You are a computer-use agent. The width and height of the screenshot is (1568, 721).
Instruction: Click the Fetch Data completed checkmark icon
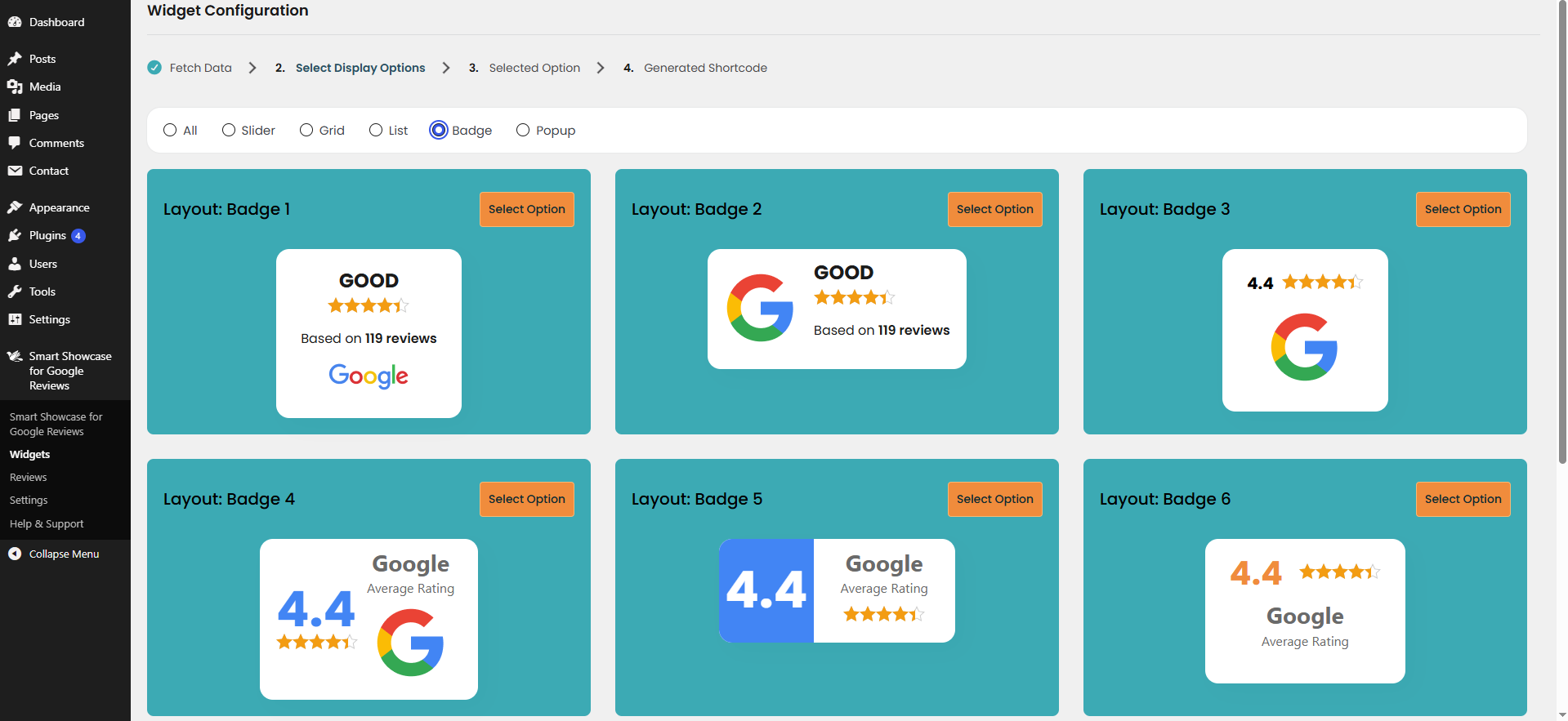tap(154, 68)
